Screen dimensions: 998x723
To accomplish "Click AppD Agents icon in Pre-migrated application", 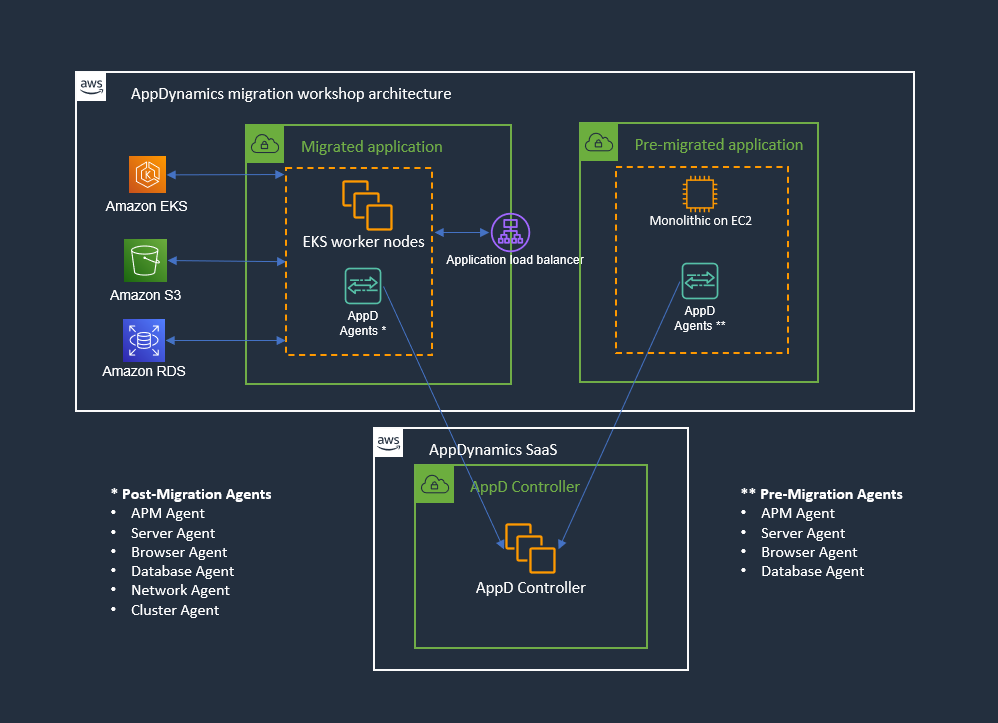I will click(x=699, y=281).
